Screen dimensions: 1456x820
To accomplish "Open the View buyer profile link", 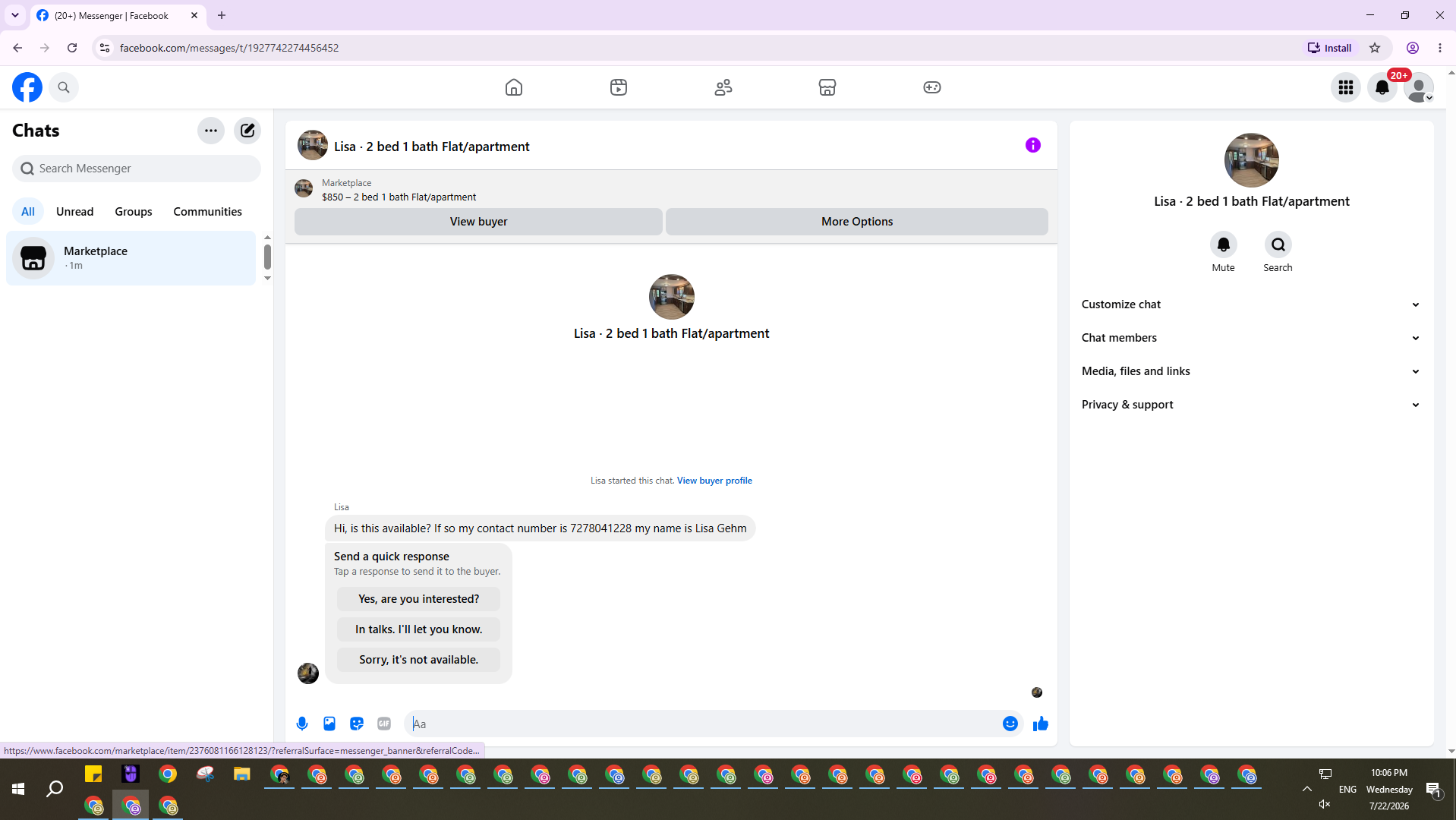I will click(x=714, y=481).
